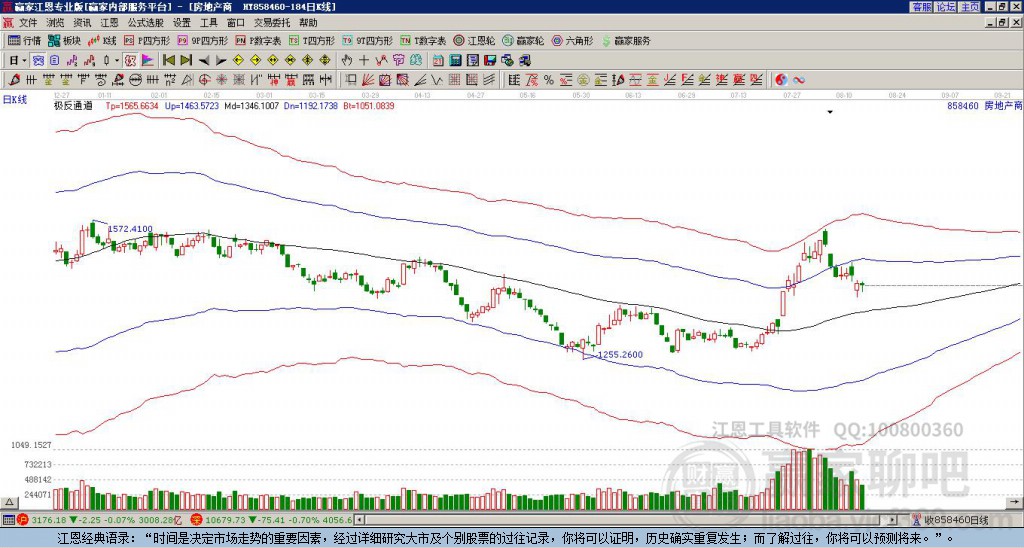The width and height of the screenshot is (1024, 548).
Task: Open the 9T四方形 tool
Action: 368,40
